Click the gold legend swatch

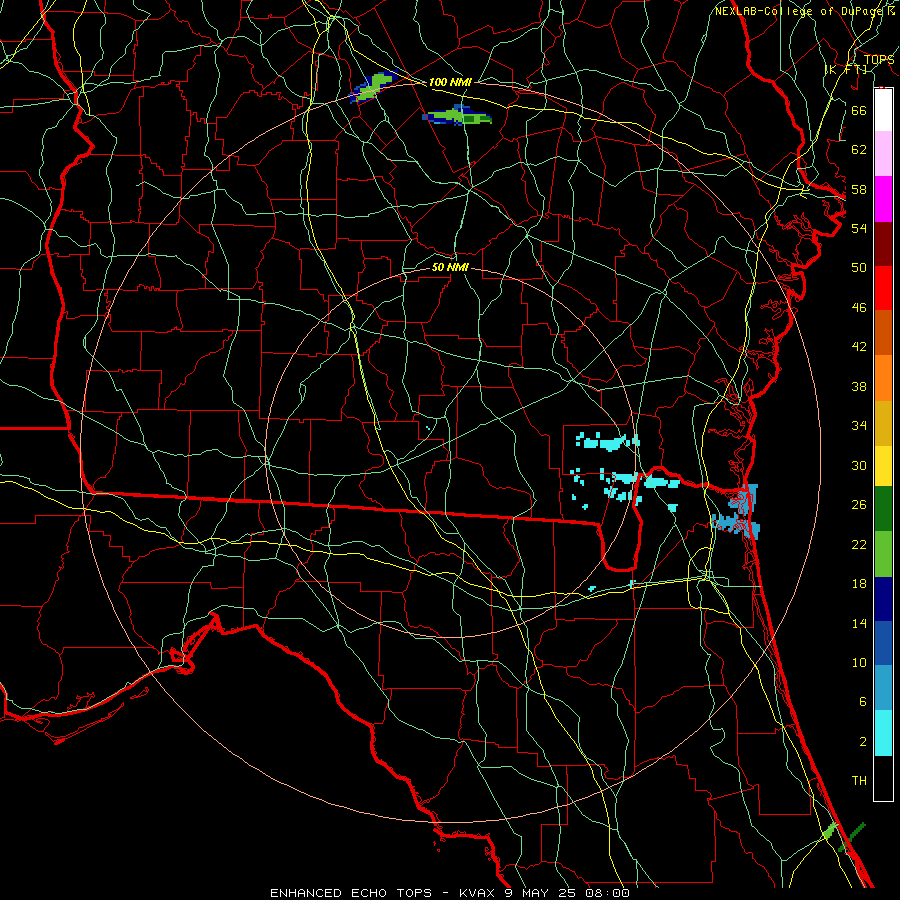[x=883, y=423]
